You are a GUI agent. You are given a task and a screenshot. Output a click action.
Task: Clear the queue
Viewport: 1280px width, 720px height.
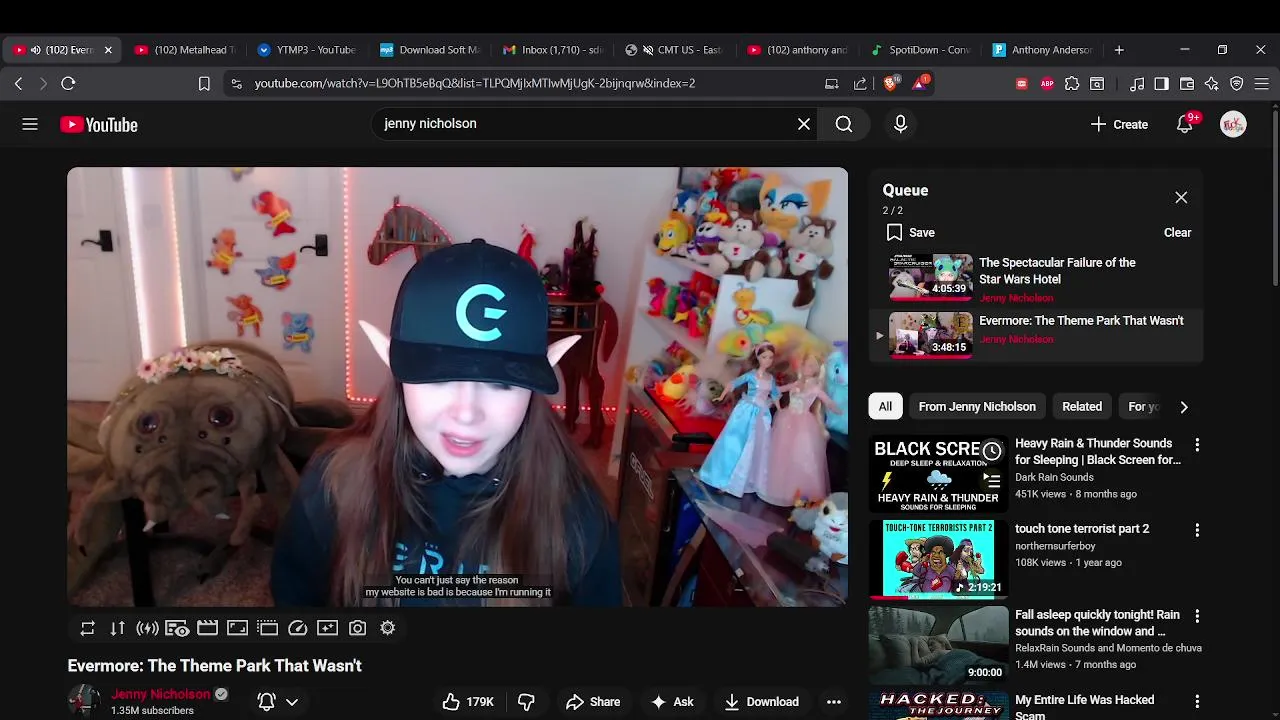click(1177, 233)
